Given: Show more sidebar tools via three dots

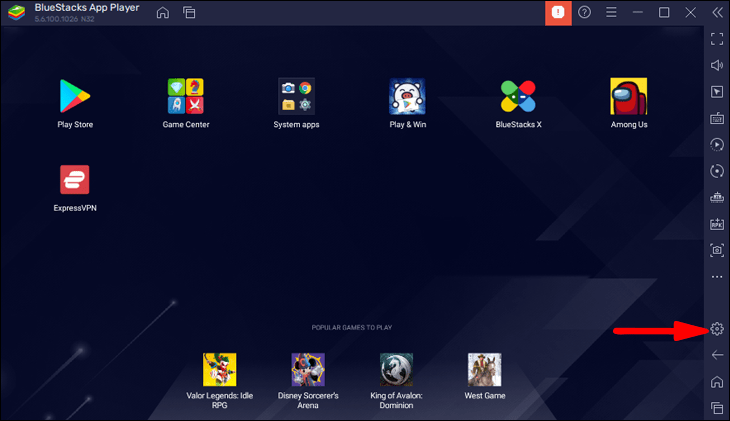Looking at the screenshot, I should click(x=717, y=277).
